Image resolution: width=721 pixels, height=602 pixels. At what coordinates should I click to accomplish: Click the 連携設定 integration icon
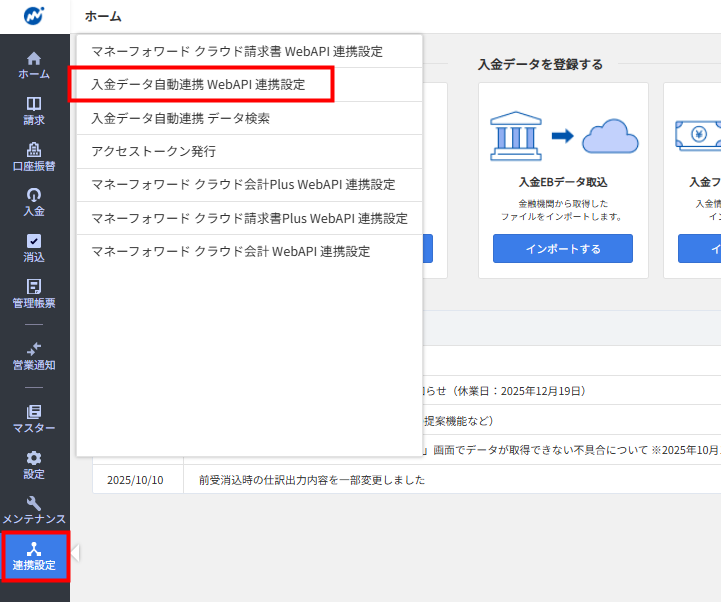pos(34,550)
